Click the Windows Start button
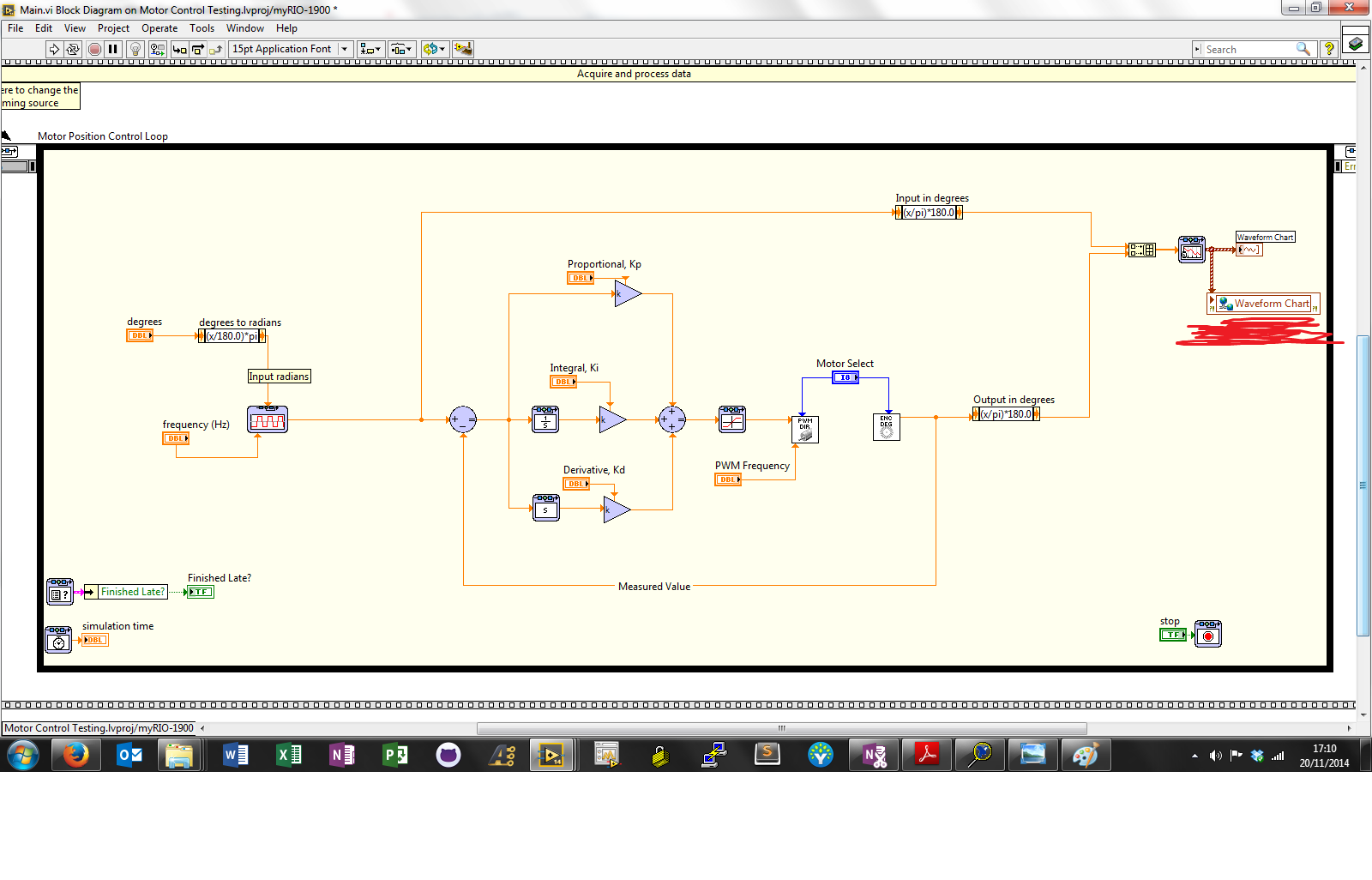The image size is (1372, 880). coord(23,756)
